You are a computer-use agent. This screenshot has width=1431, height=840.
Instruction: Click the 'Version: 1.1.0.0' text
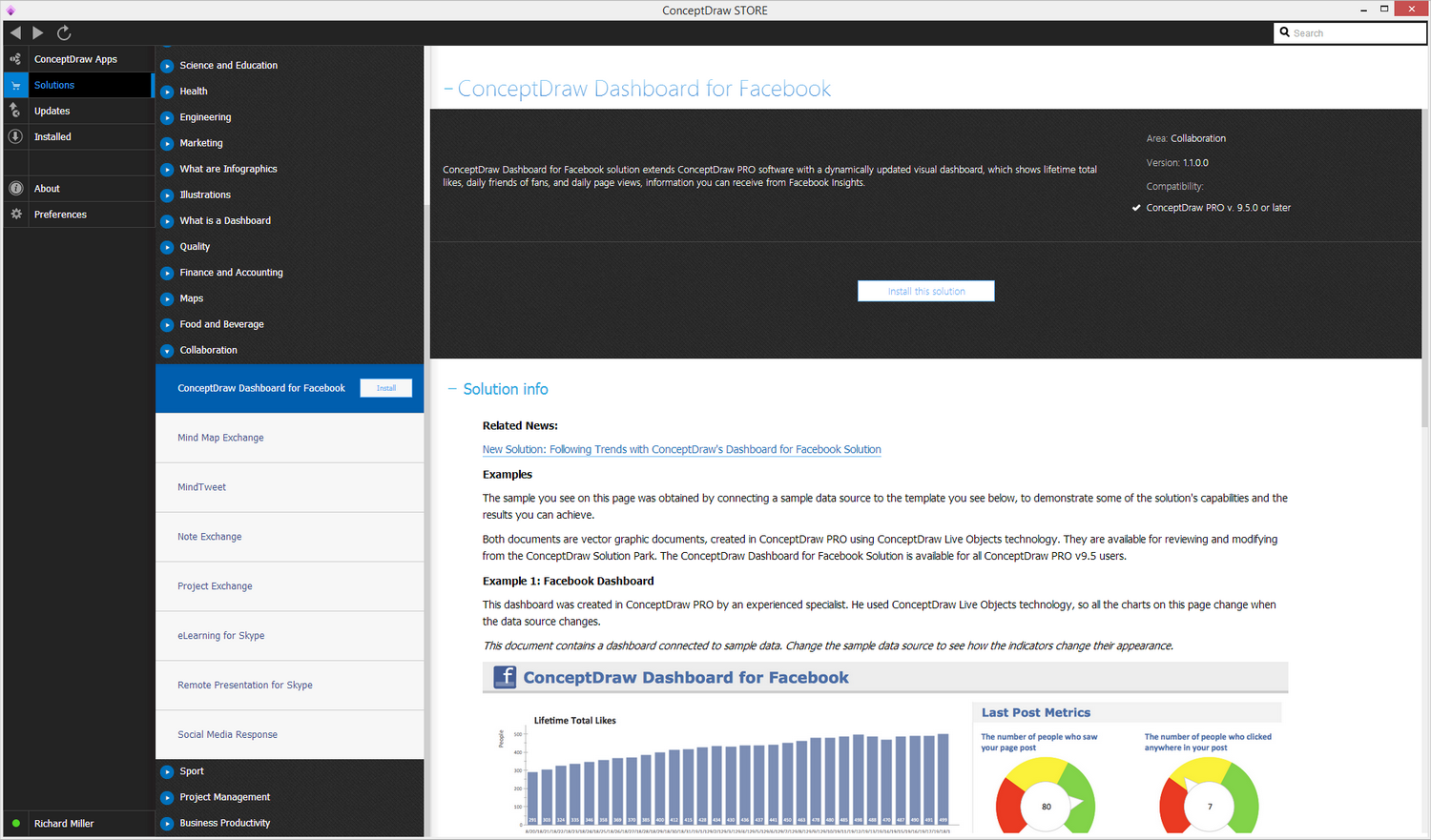[x=1177, y=163]
